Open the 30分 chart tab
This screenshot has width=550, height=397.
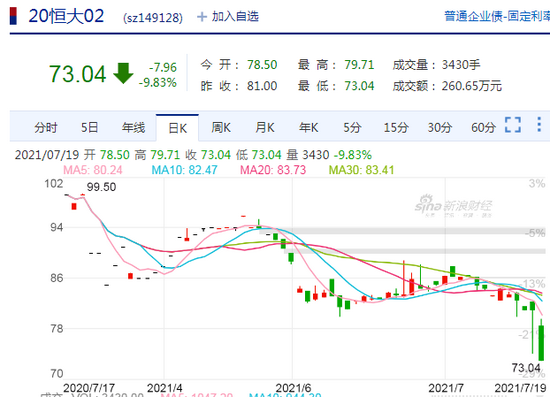[x=440, y=127]
